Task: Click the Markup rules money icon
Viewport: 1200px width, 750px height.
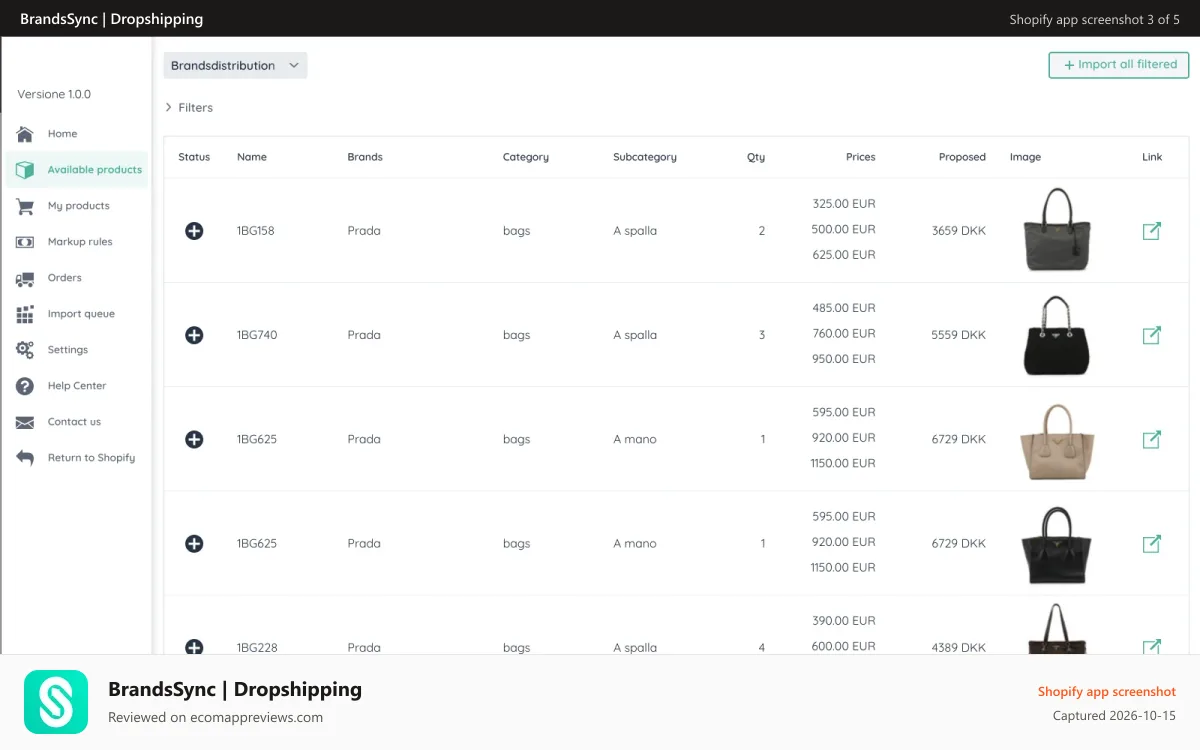Action: [x=25, y=242]
